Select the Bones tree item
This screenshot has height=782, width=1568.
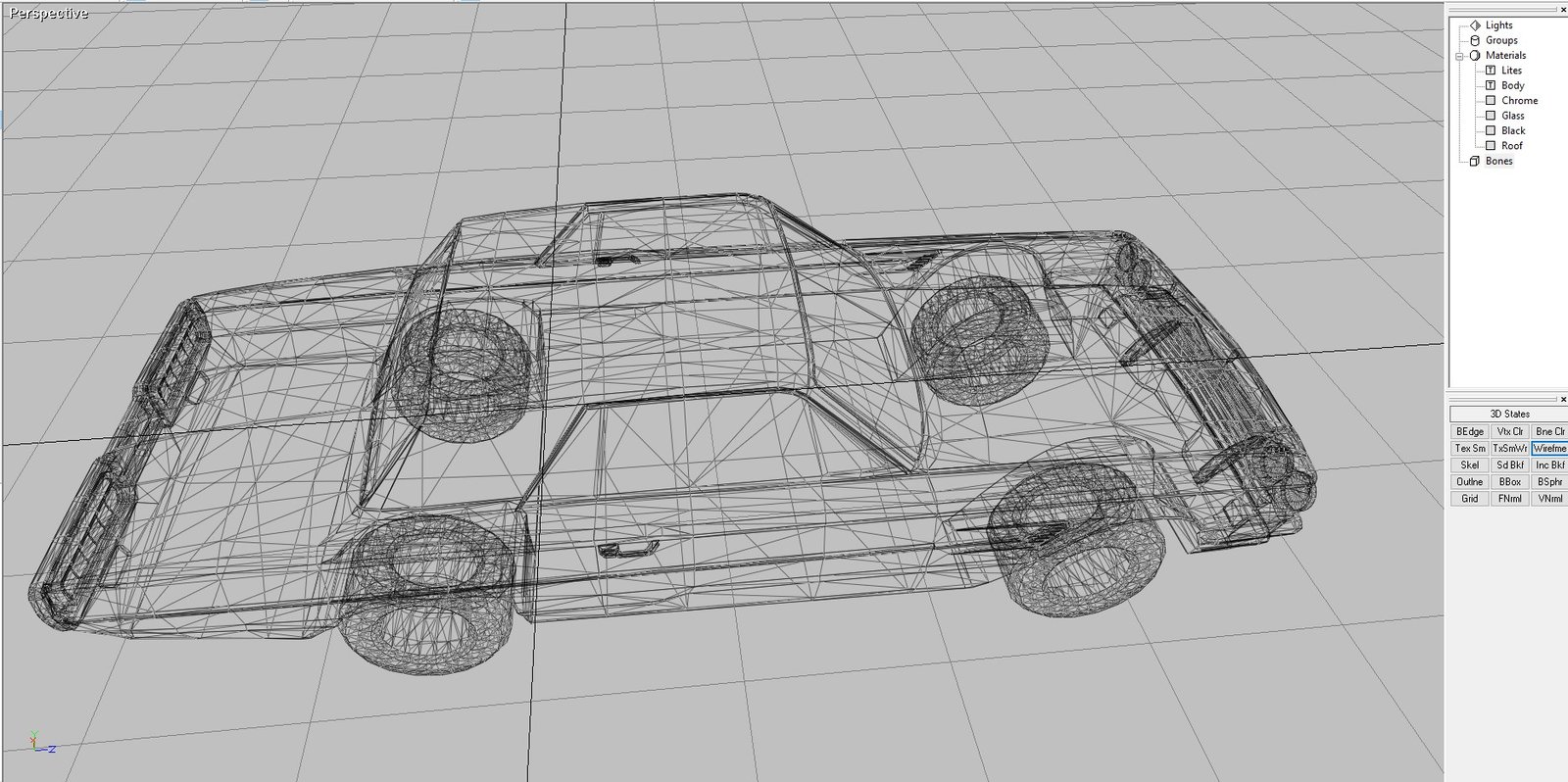tap(1498, 161)
